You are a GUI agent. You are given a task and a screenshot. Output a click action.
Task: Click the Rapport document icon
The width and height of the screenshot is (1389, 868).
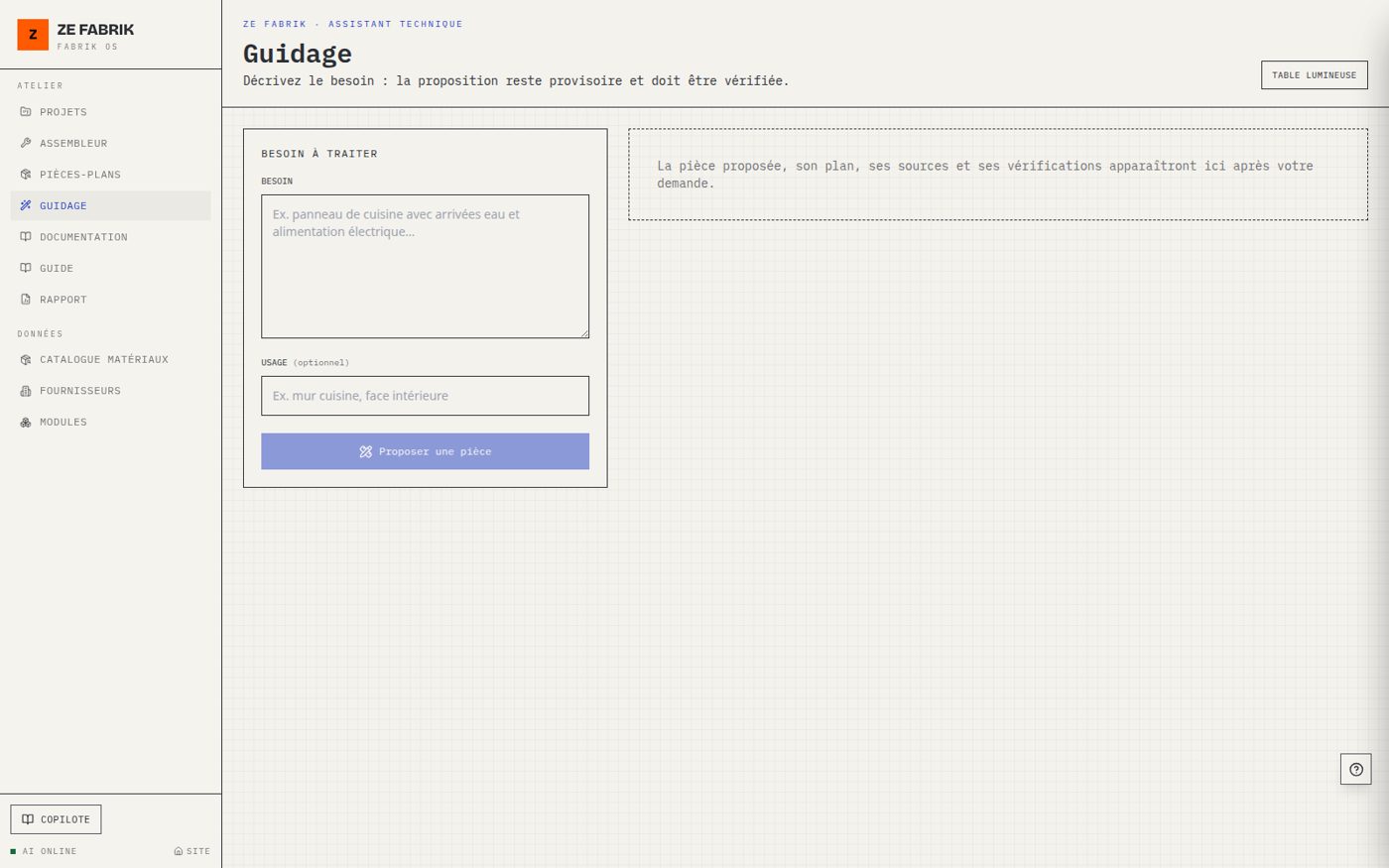click(x=26, y=300)
